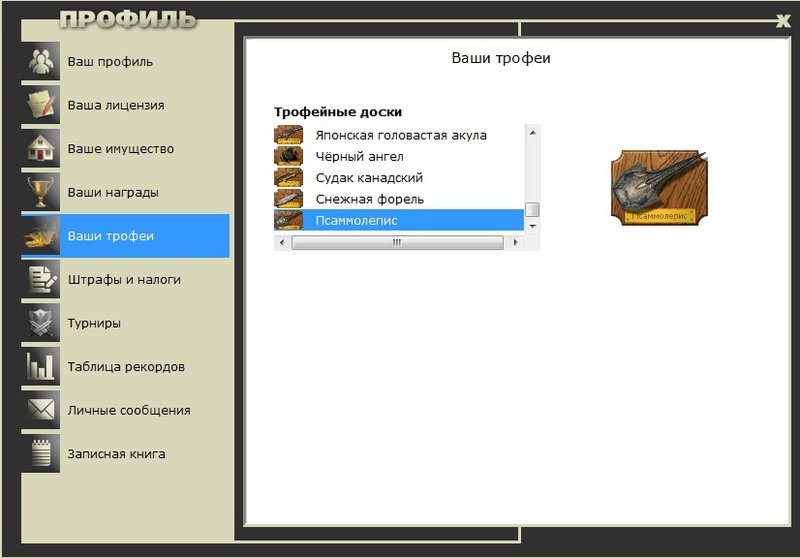Select Японская головастая акула in list

click(399, 135)
